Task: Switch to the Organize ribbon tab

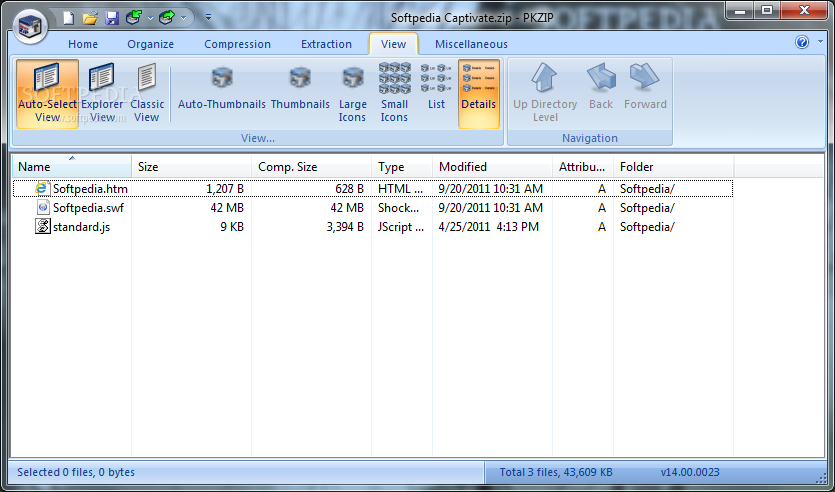Action: pyautogui.click(x=150, y=44)
